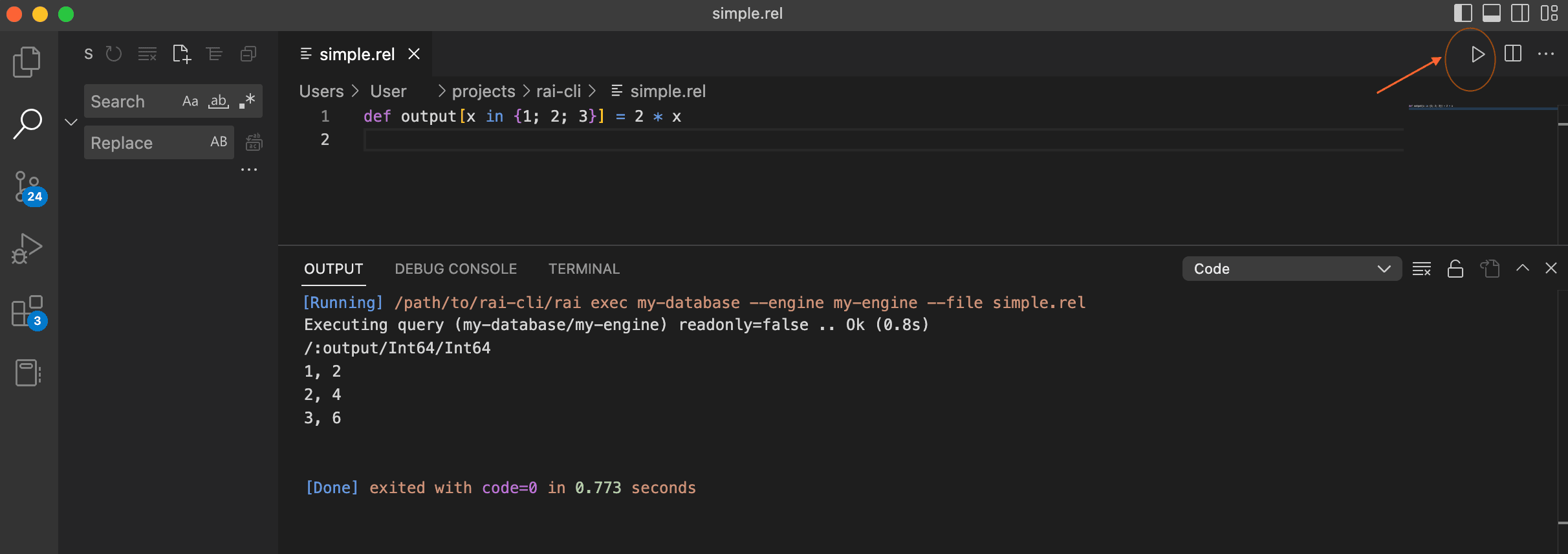
Task: Maximize the panel with the up chevron
Action: coord(1523,269)
